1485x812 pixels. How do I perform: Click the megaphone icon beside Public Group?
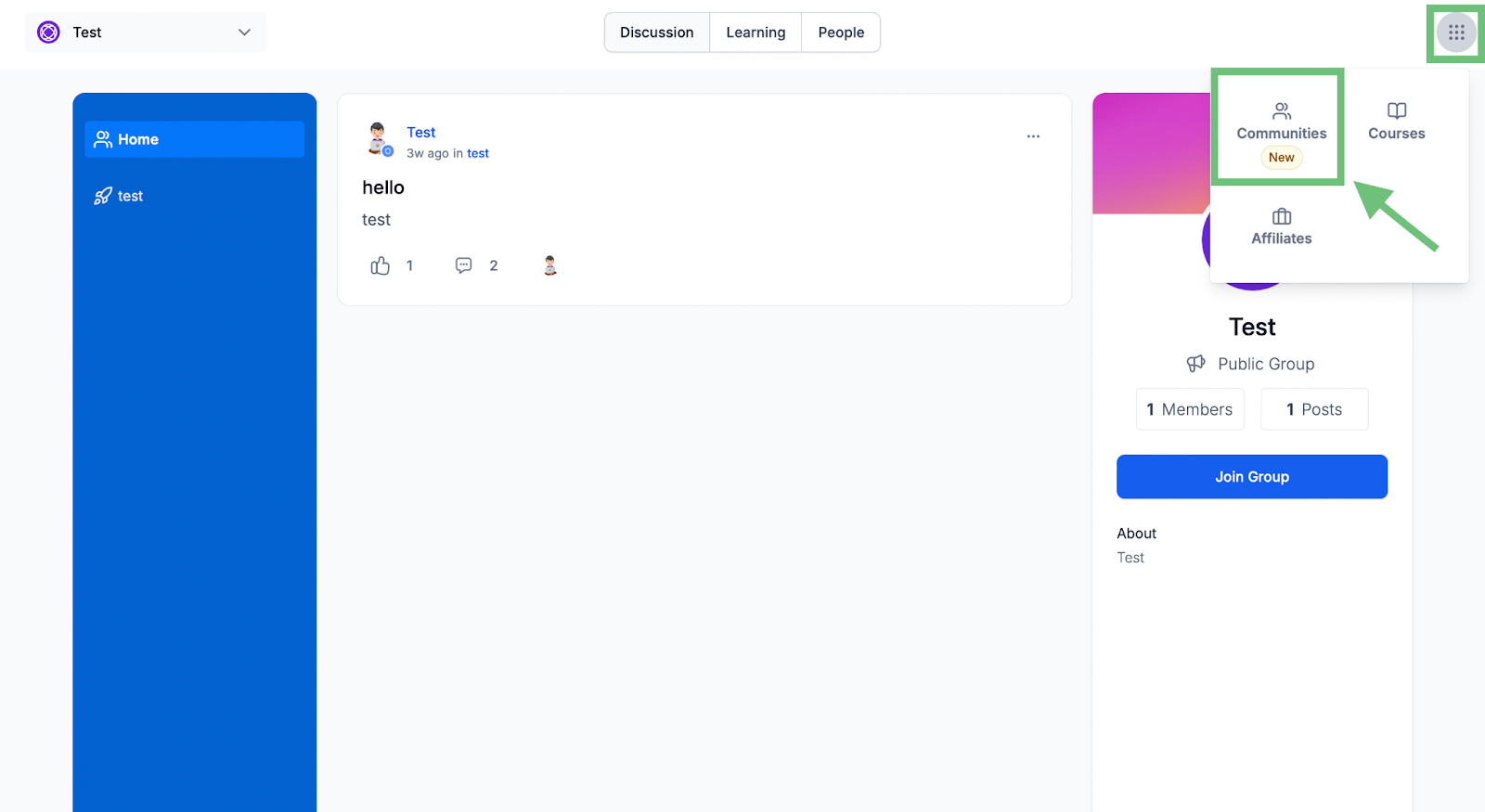pos(1195,364)
